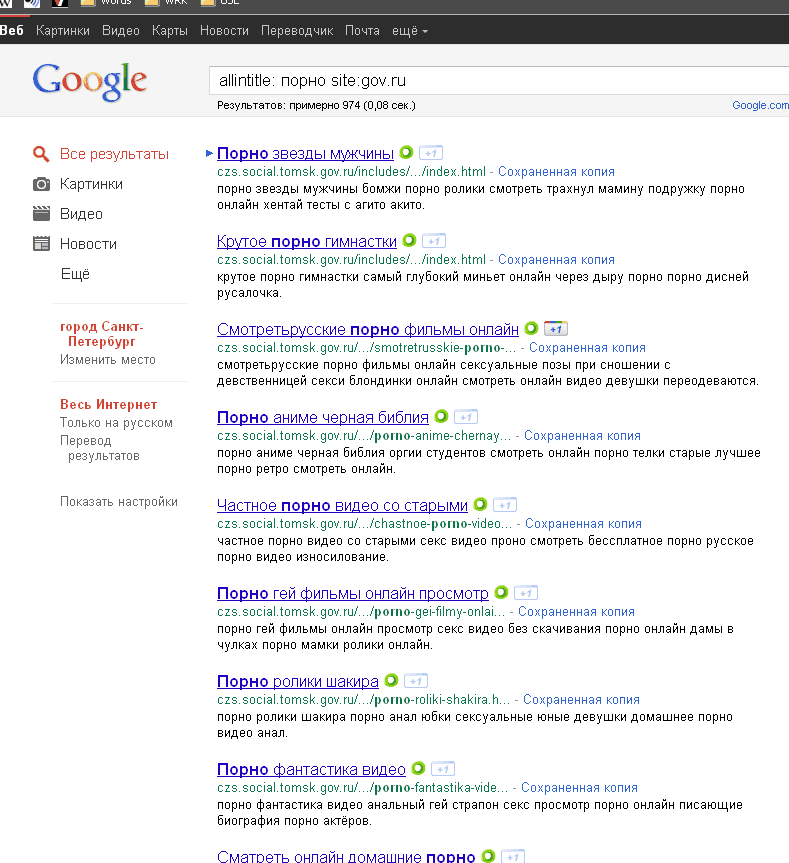Click +1 button for 'черная библия' result

466,417
